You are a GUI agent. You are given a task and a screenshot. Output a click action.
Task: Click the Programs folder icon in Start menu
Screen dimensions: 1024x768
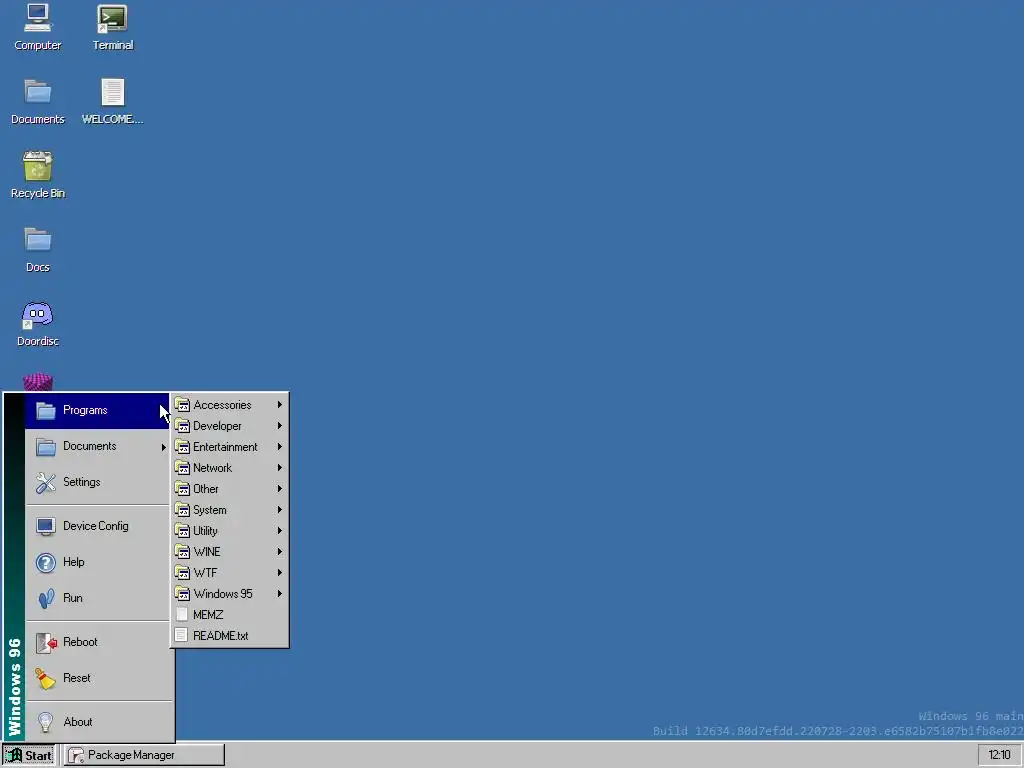coord(46,411)
